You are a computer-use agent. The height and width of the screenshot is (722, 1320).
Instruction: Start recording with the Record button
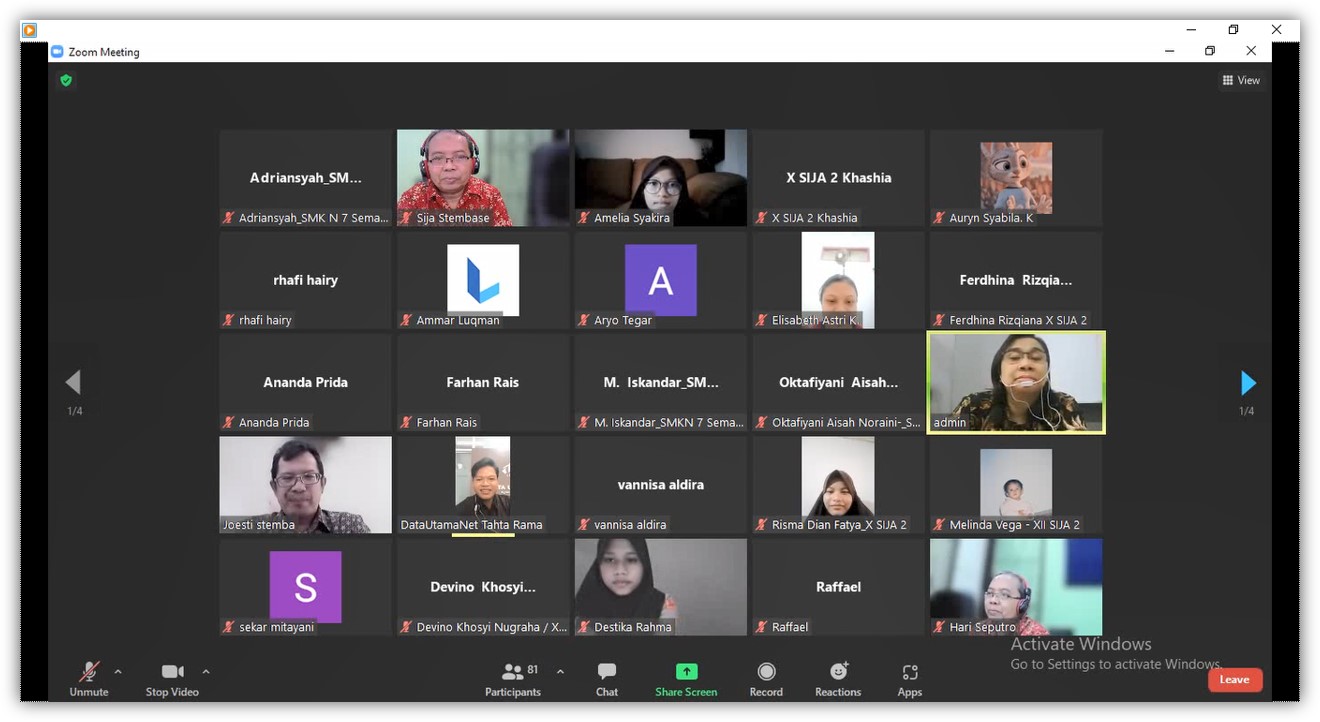(x=766, y=678)
